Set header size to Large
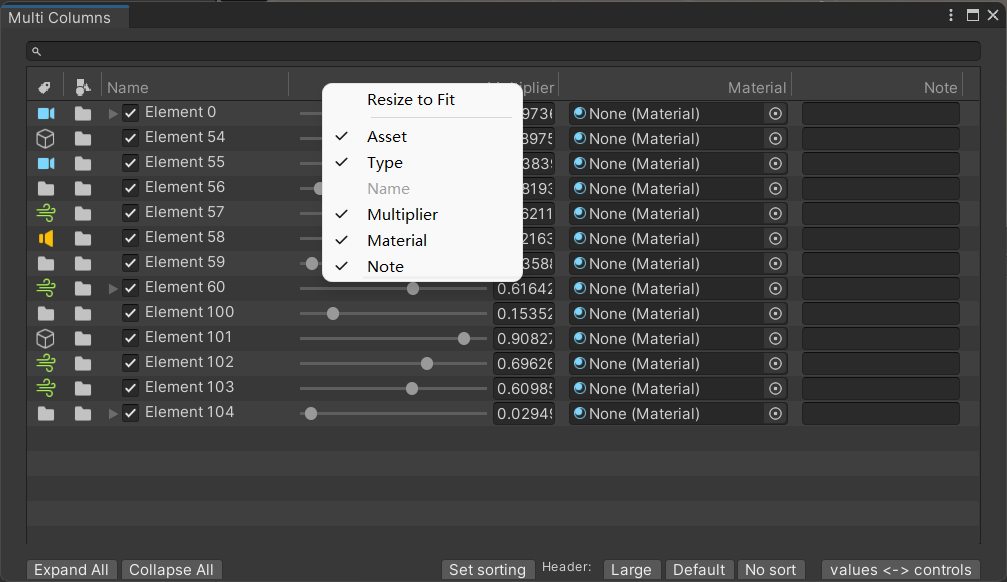This screenshot has height=582, width=1007. tap(631, 570)
